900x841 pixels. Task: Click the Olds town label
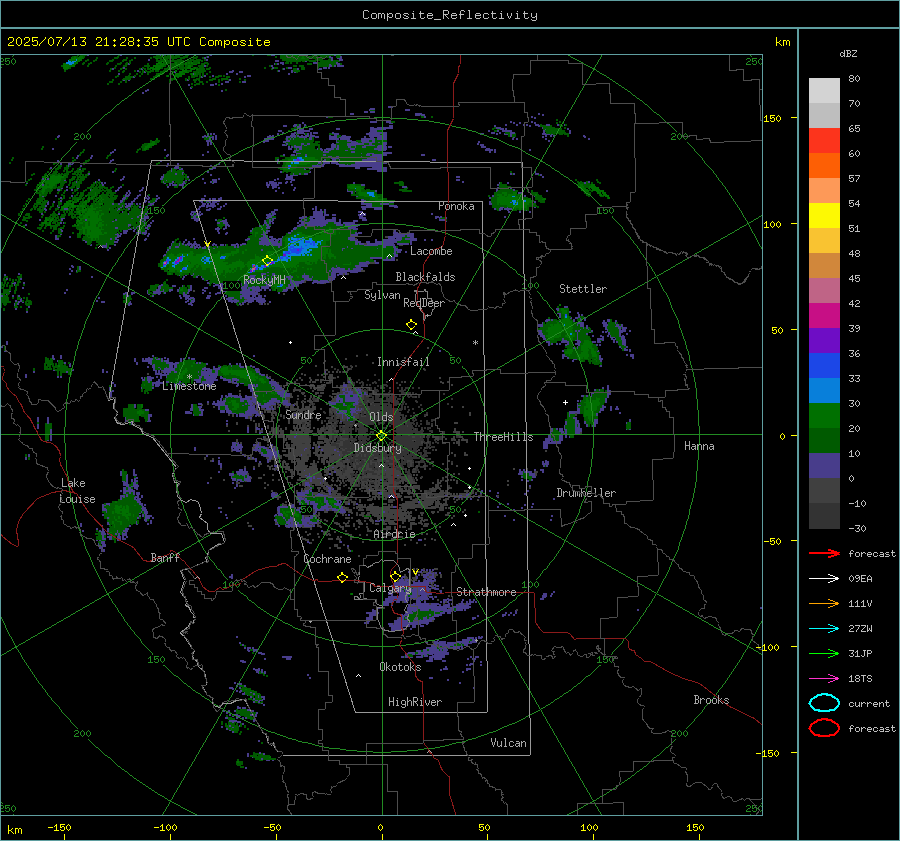click(x=381, y=417)
